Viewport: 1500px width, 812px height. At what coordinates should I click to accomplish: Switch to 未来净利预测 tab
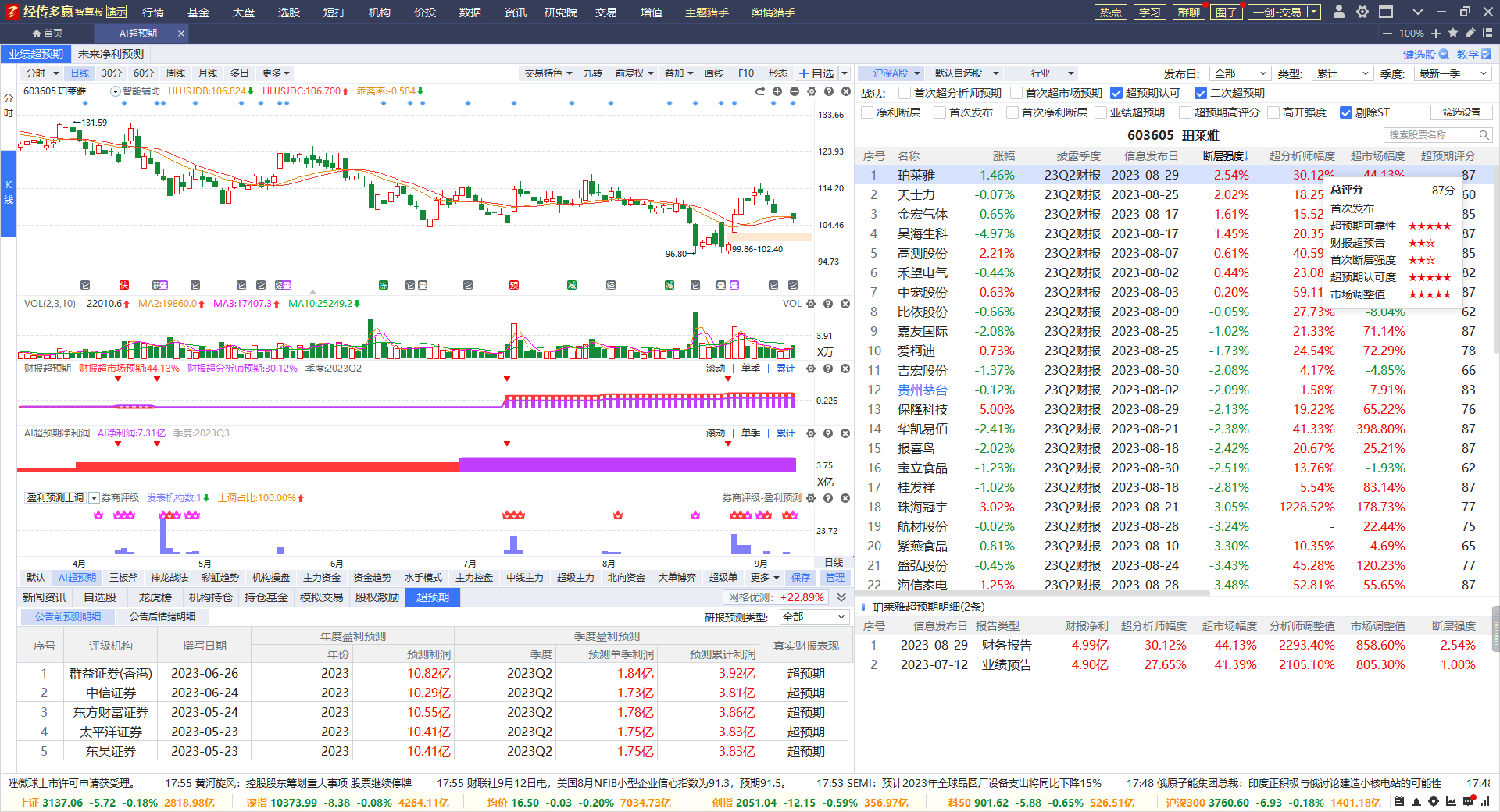click(x=111, y=54)
